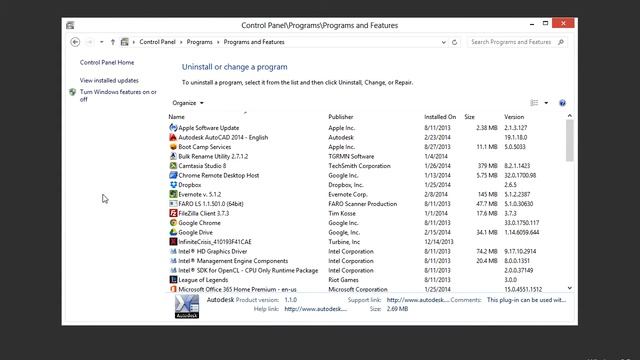Go up one level with up arrow
The width and height of the screenshot is (640, 360).
(113, 42)
